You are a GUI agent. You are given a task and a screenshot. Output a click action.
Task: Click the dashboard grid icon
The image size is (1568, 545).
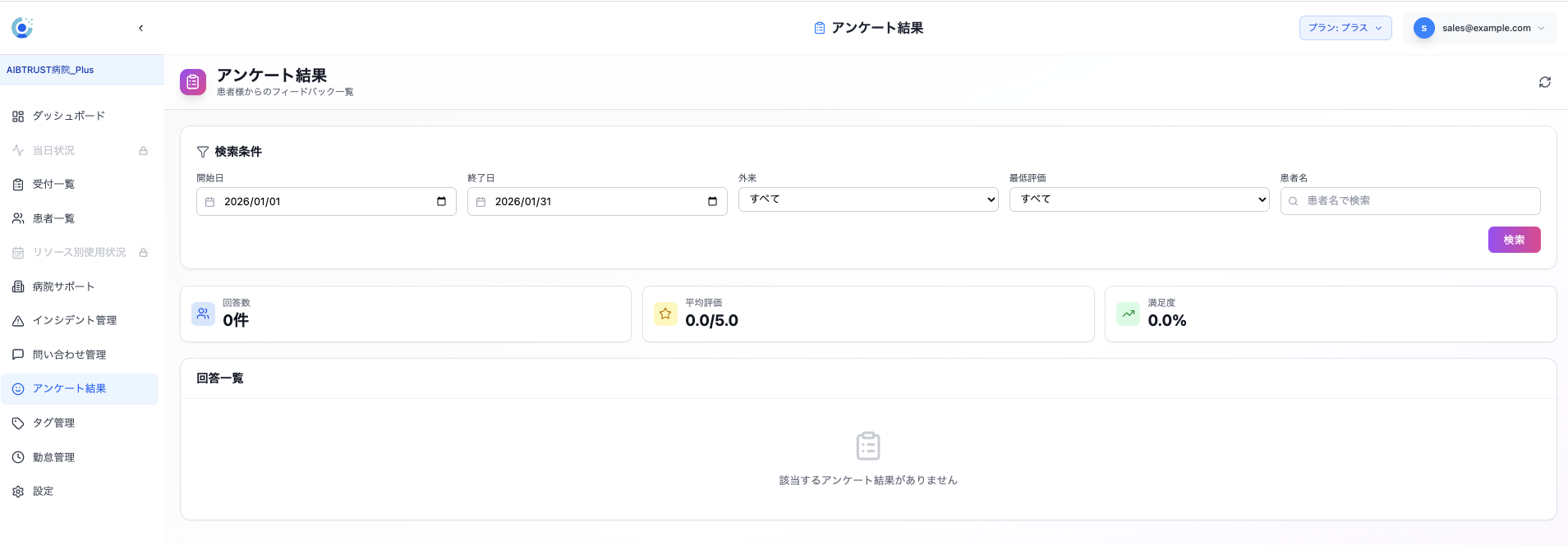[18, 117]
